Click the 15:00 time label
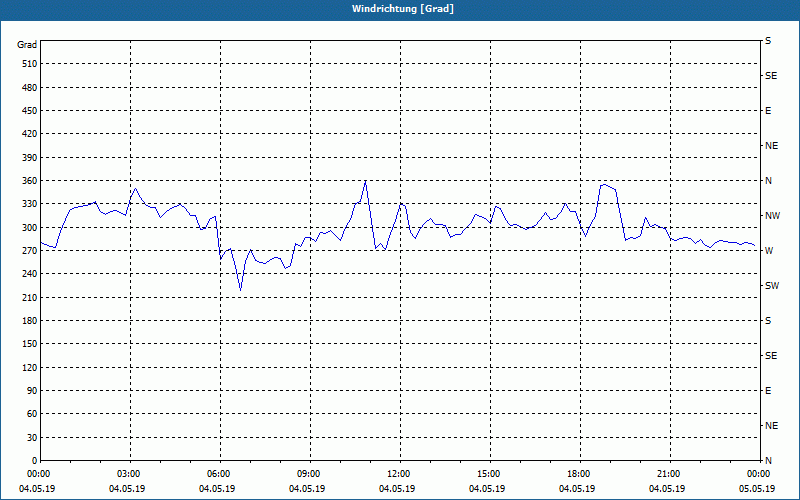 488,474
